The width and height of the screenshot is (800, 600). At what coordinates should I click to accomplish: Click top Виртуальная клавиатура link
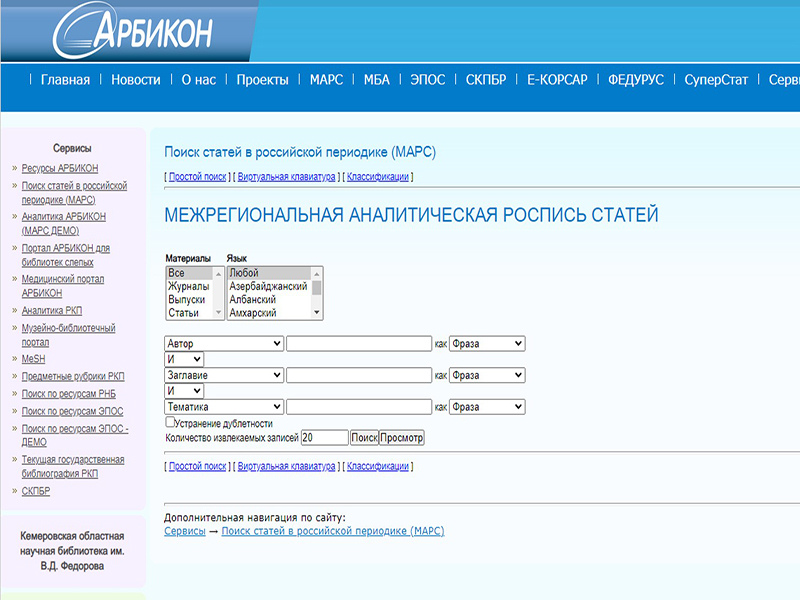tap(286, 177)
